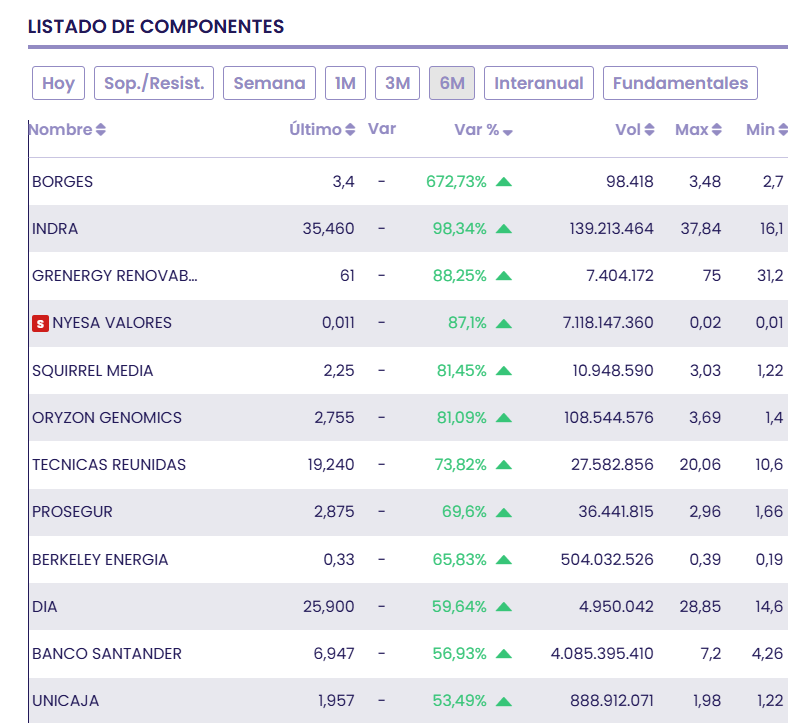Open the UNICAJA company link
This screenshot has height=723, width=804.
tap(66, 701)
